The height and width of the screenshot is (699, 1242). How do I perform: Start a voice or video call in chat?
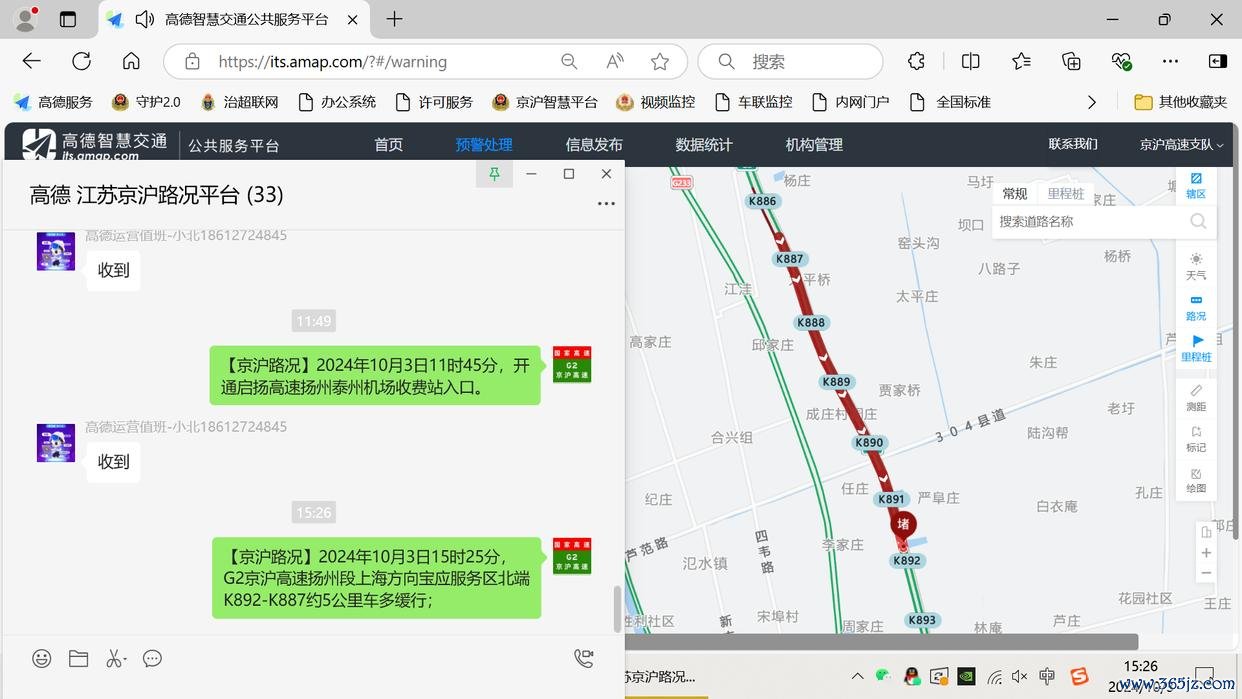[x=584, y=658]
